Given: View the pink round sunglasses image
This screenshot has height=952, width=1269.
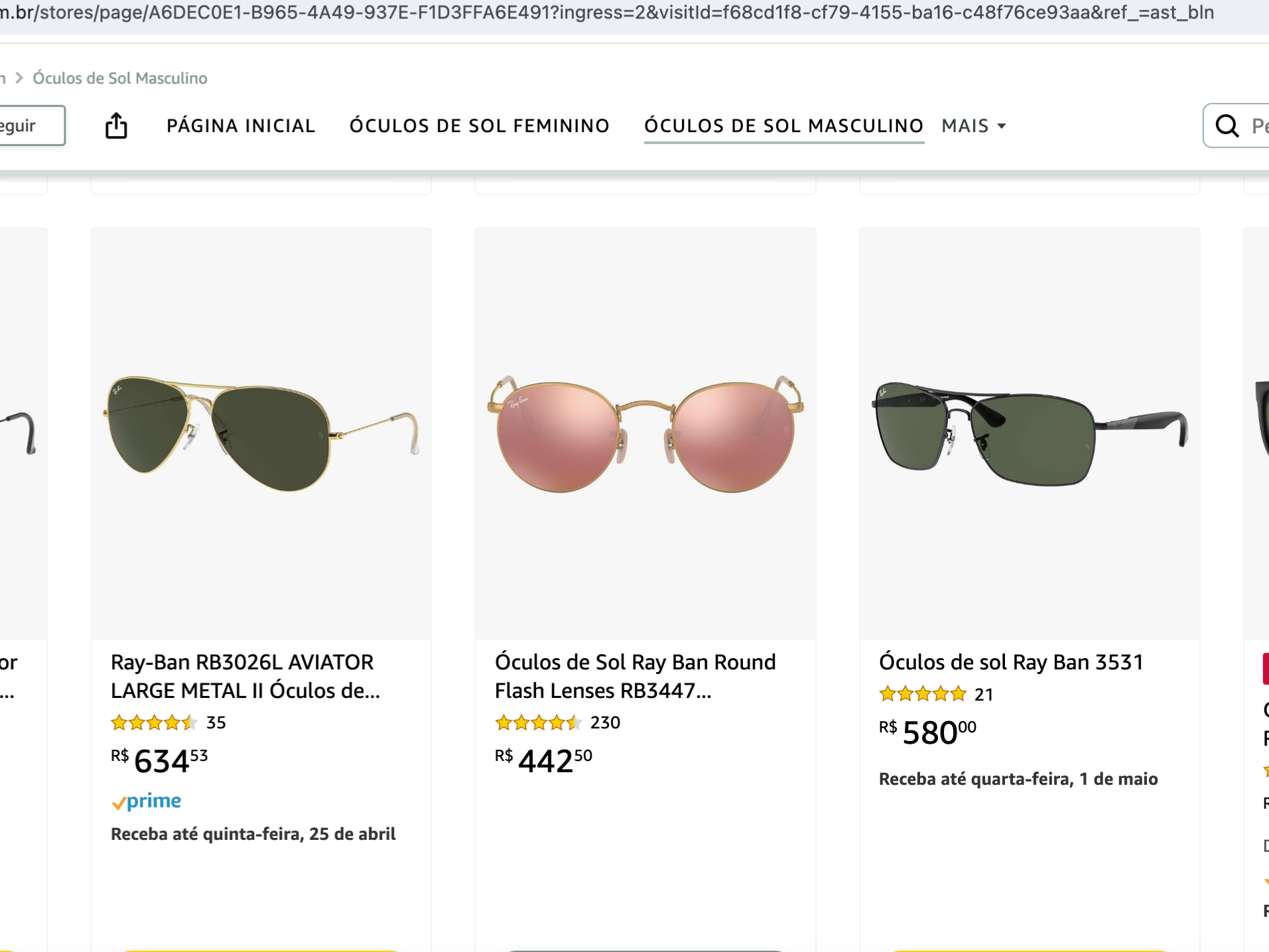Looking at the screenshot, I should click(x=645, y=434).
